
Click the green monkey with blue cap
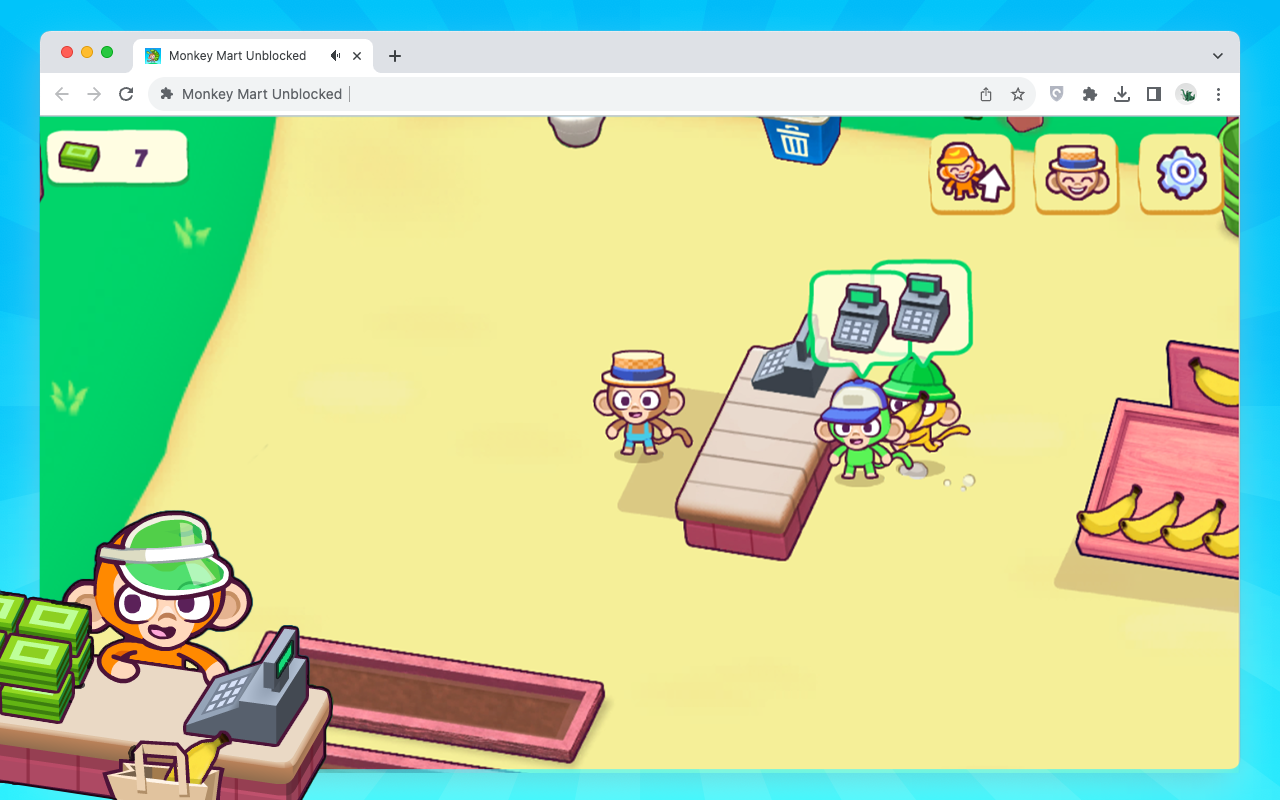[858, 430]
